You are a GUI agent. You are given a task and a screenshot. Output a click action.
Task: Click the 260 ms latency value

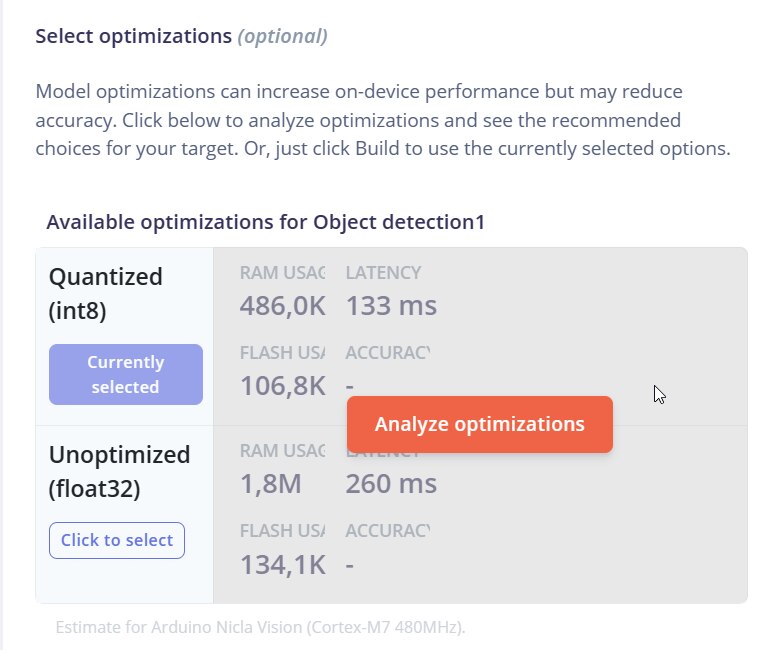pyautogui.click(x=391, y=484)
